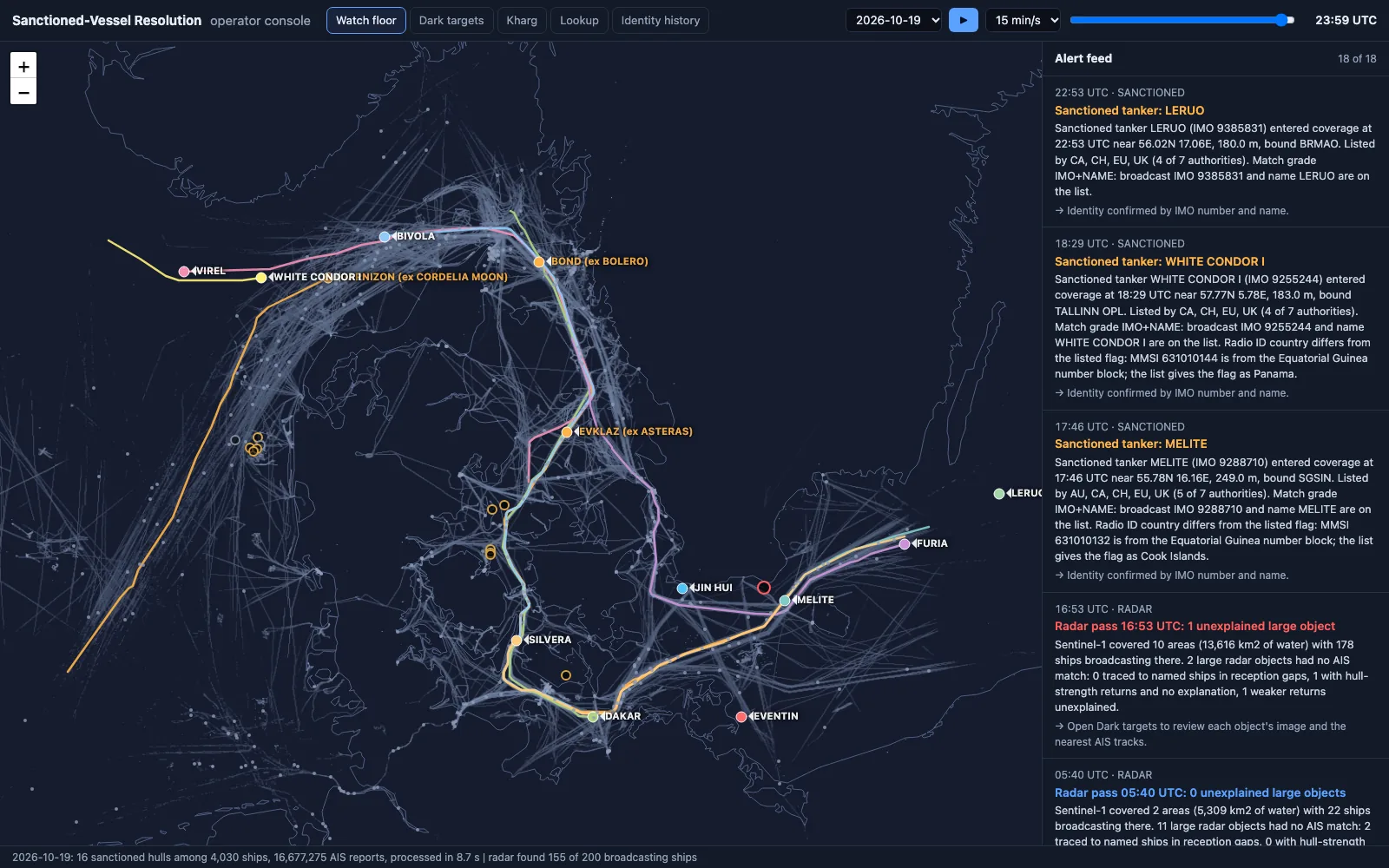The image size is (1389, 868).
Task: Open alert Sanctioned tanker: WHITE CONDOR I
Action: click(1215, 319)
